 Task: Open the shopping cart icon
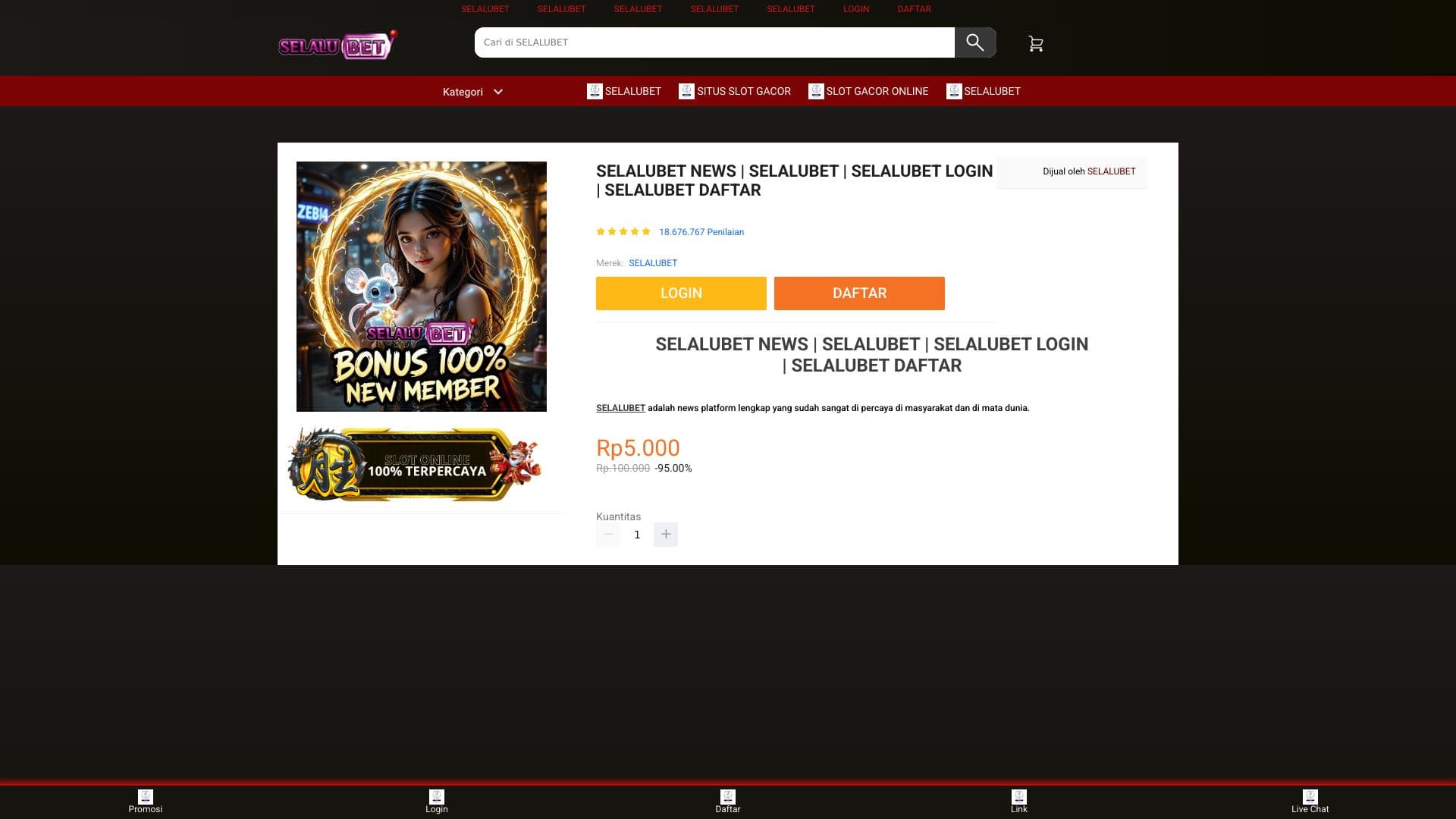pyautogui.click(x=1035, y=44)
